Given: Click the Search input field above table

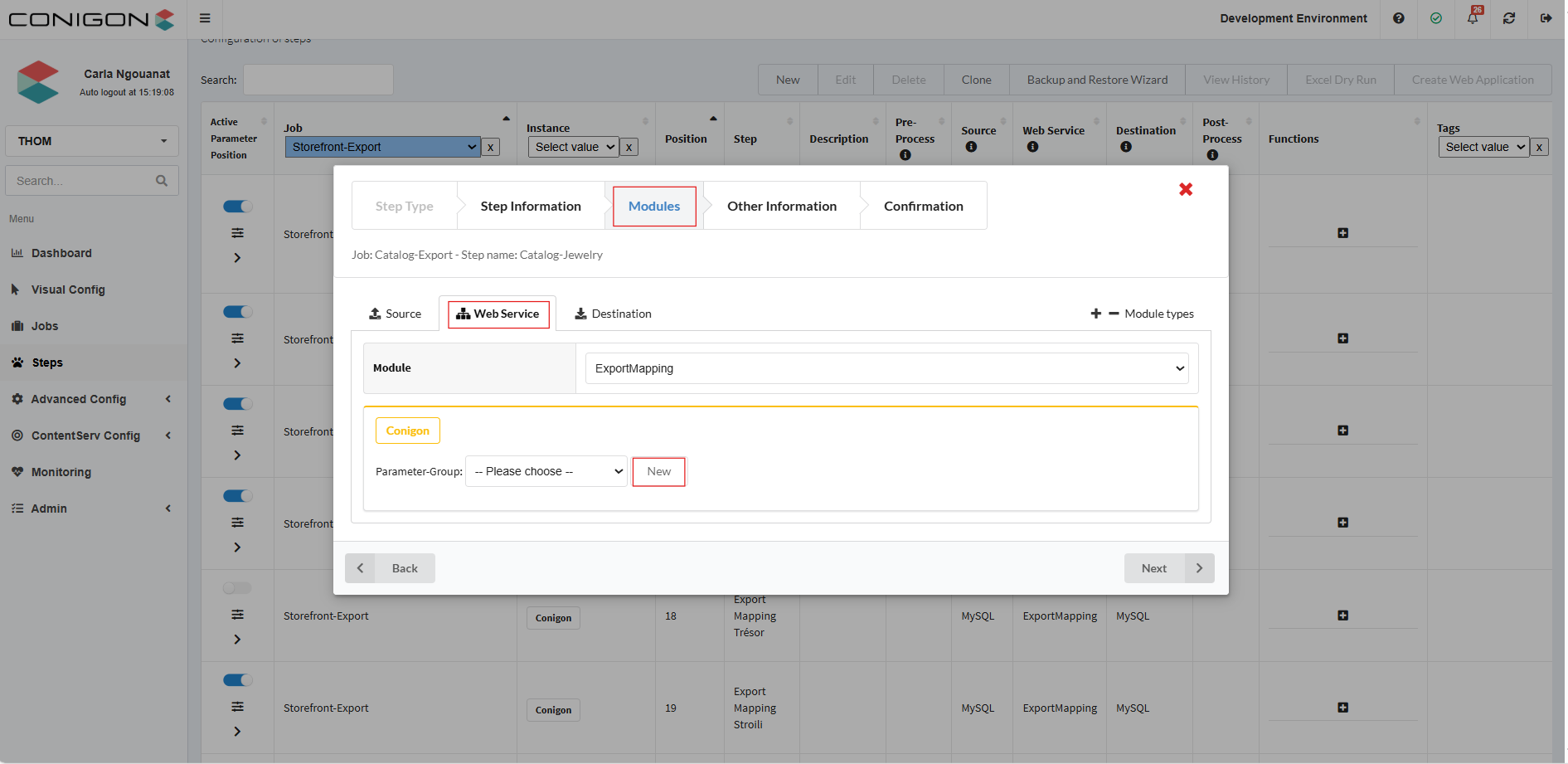Looking at the screenshot, I should click(x=318, y=80).
